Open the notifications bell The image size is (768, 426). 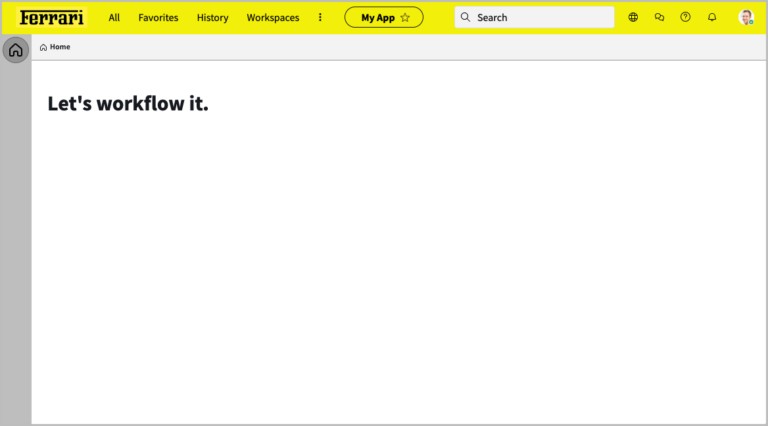[x=712, y=18]
